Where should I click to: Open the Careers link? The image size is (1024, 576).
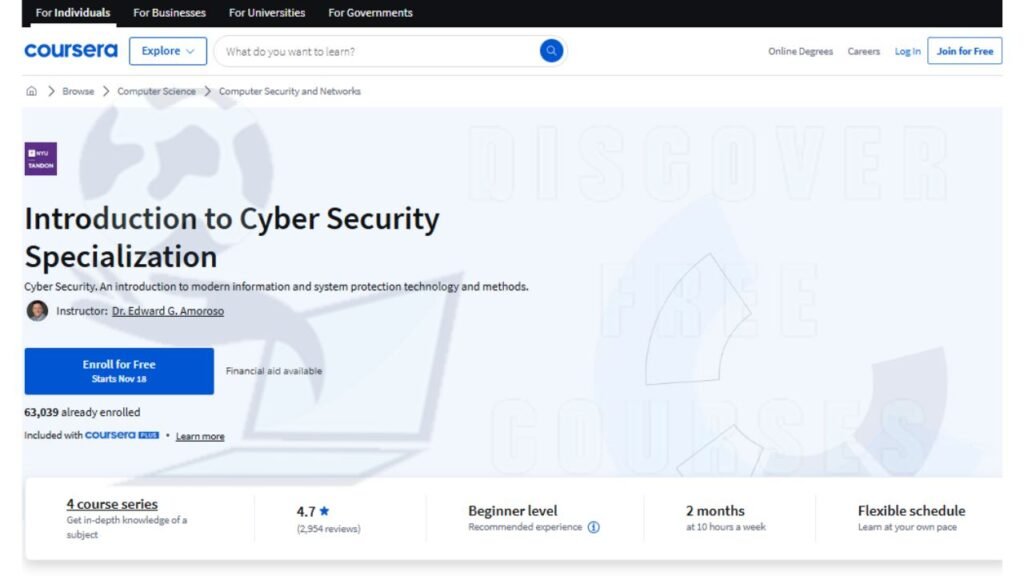pyautogui.click(x=863, y=51)
